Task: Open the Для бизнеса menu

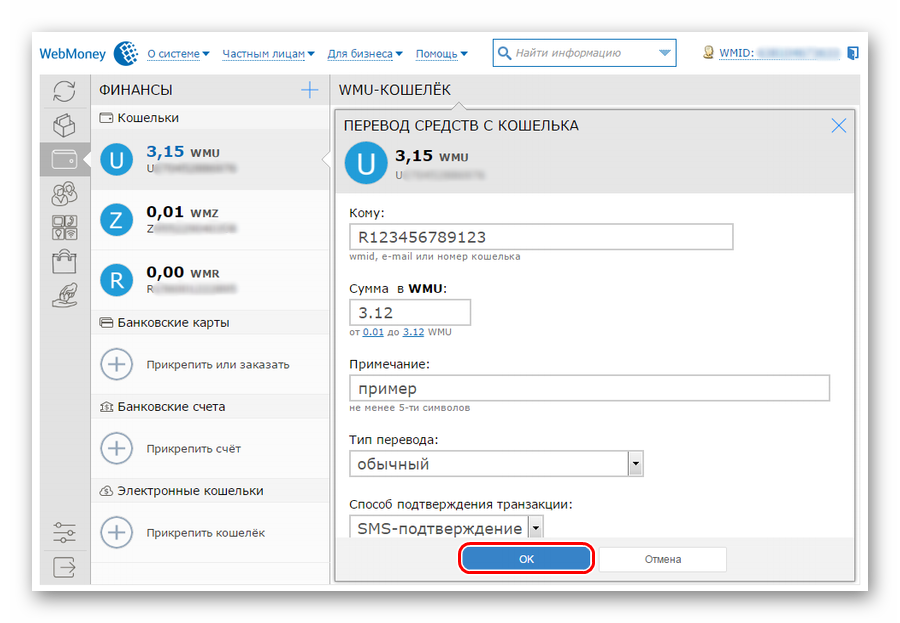Action: tap(364, 53)
